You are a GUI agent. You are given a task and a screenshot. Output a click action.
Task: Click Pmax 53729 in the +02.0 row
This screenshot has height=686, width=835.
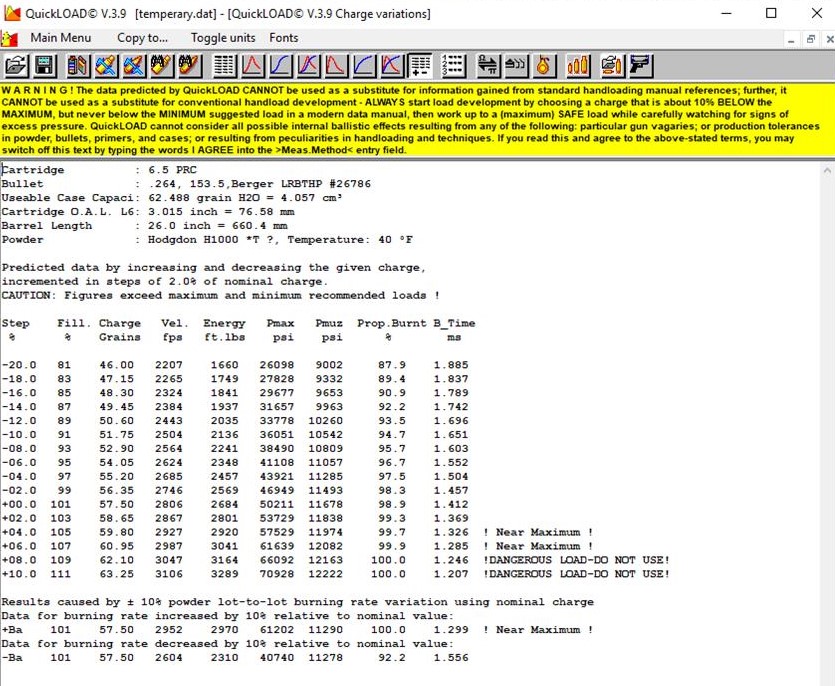coord(277,518)
